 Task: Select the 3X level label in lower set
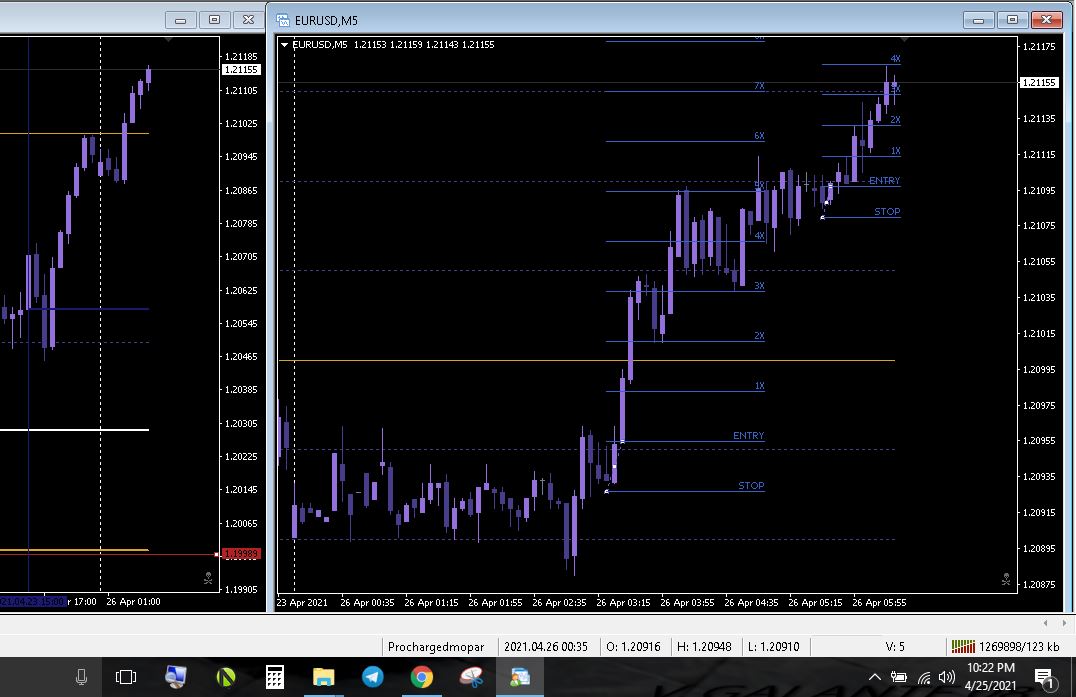pos(759,285)
